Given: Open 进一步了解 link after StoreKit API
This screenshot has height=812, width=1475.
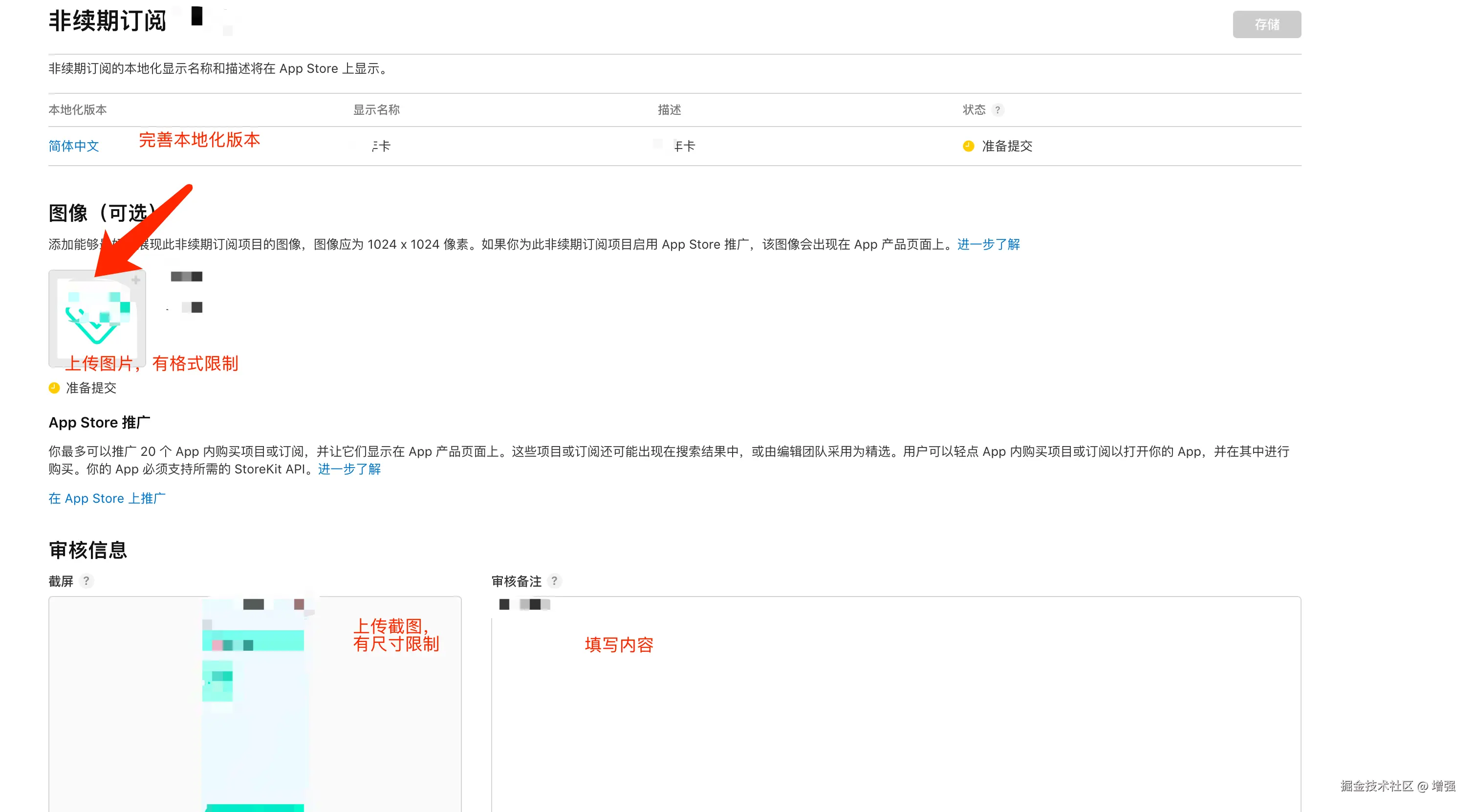Looking at the screenshot, I should tap(349, 469).
